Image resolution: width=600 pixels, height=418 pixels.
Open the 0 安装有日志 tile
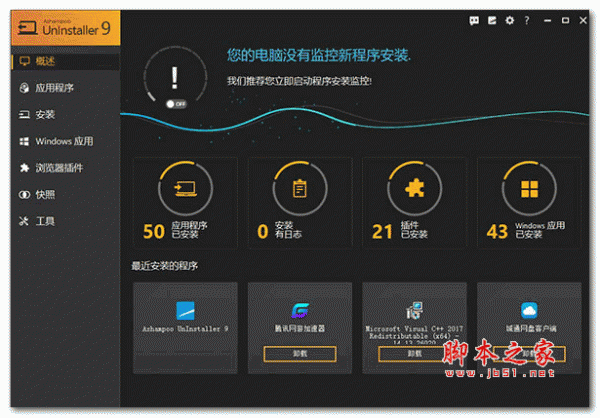(x=300, y=202)
